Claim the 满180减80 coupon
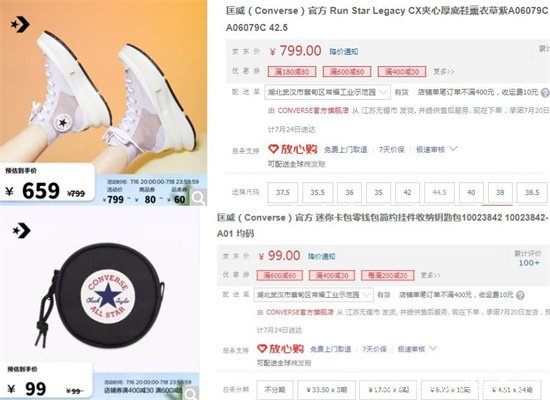550x400 pixels. (x=292, y=72)
